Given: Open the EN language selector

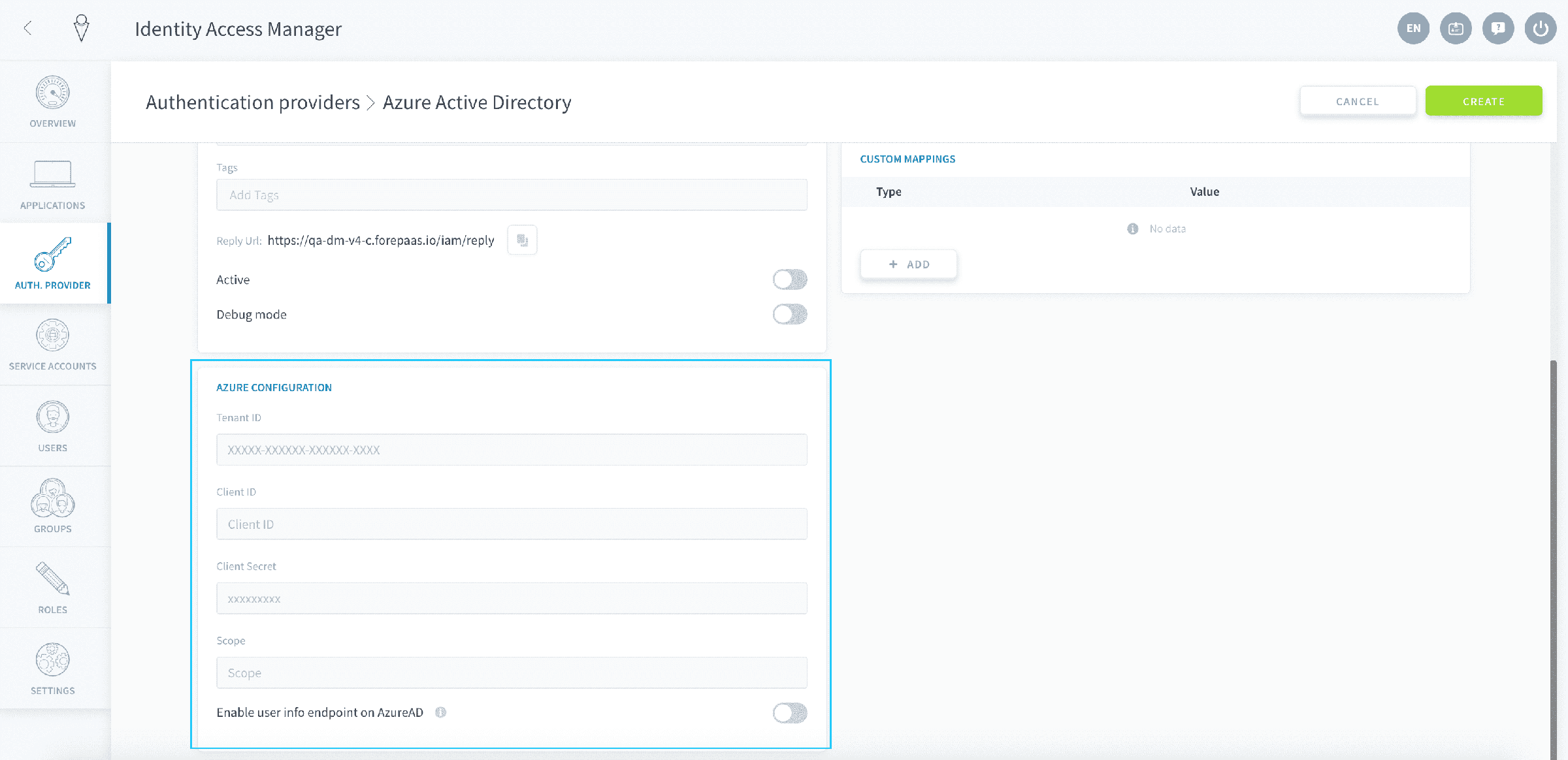Looking at the screenshot, I should click(1413, 28).
